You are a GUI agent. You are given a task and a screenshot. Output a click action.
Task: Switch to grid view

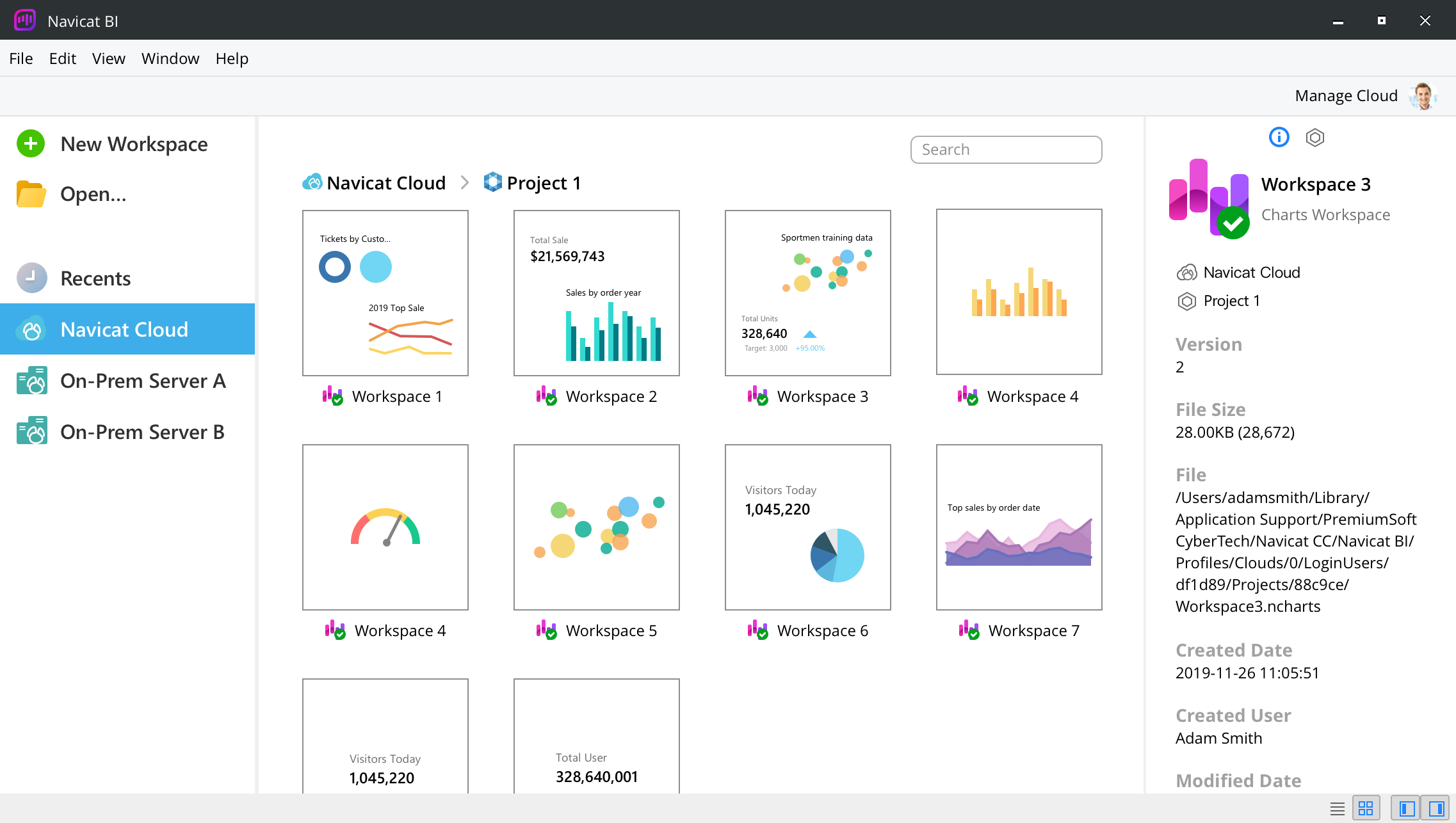(x=1366, y=808)
